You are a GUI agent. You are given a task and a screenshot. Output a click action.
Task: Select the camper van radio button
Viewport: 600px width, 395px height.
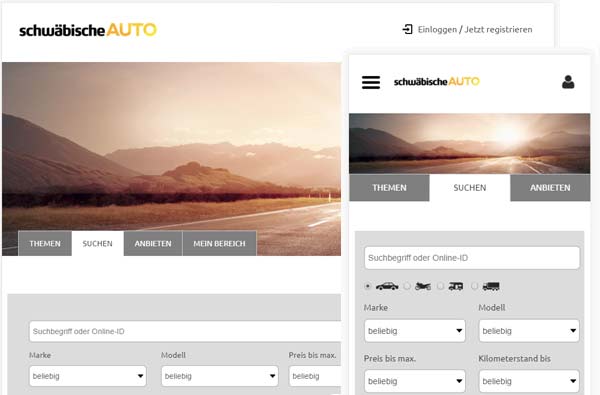tap(440, 286)
